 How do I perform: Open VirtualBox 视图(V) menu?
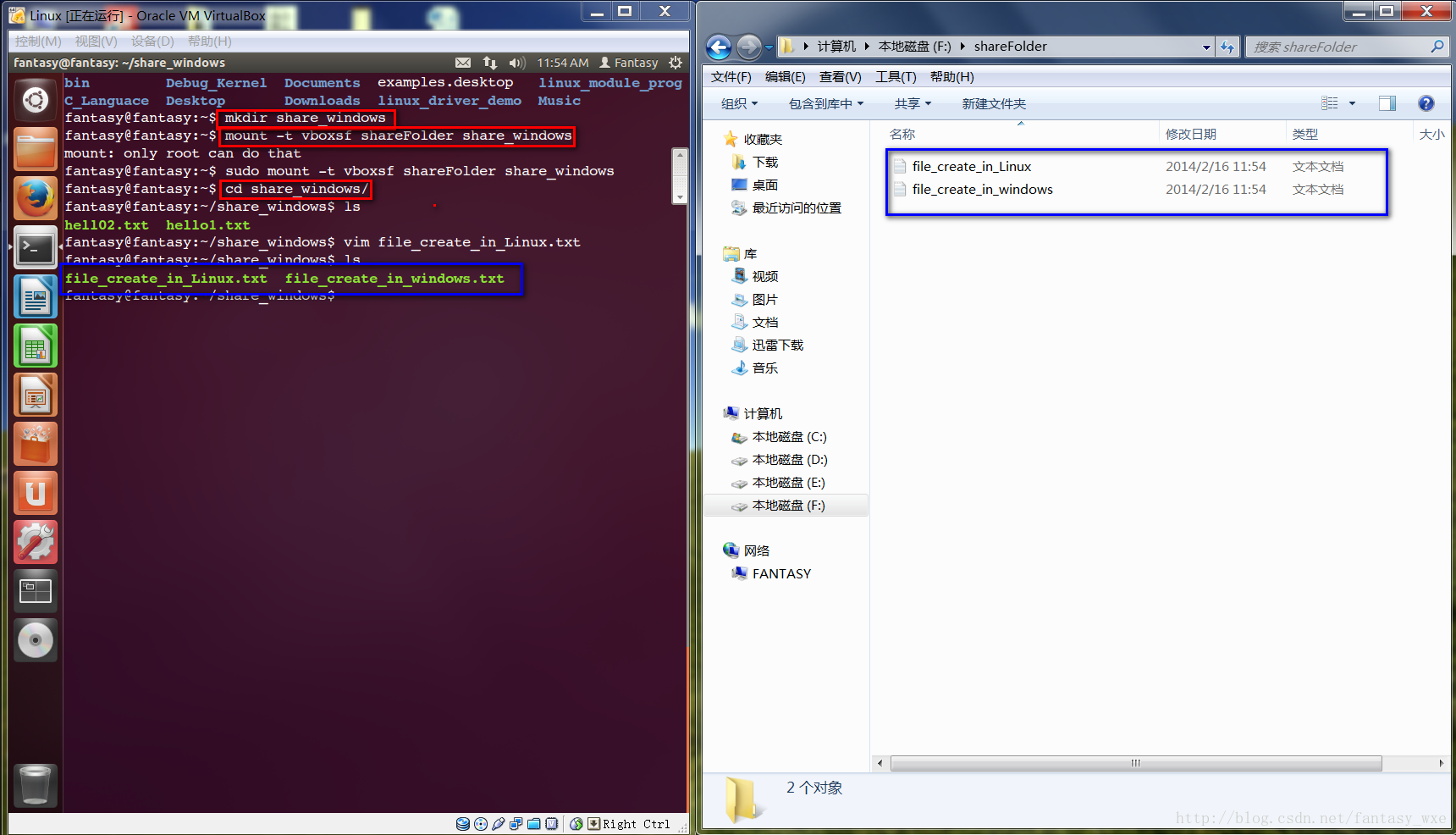coord(97,41)
